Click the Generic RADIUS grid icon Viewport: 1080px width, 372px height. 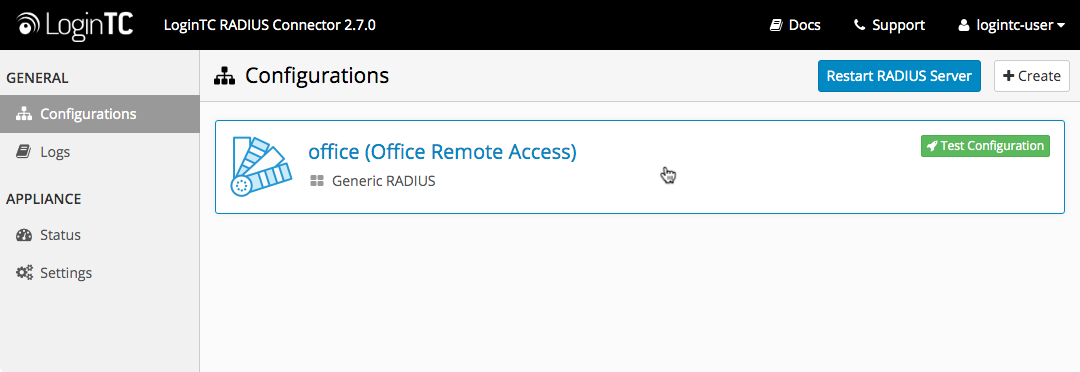(317, 181)
